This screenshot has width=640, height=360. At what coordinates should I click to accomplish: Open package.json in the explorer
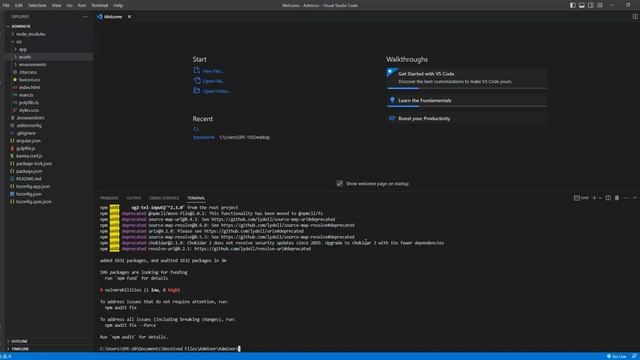29,171
